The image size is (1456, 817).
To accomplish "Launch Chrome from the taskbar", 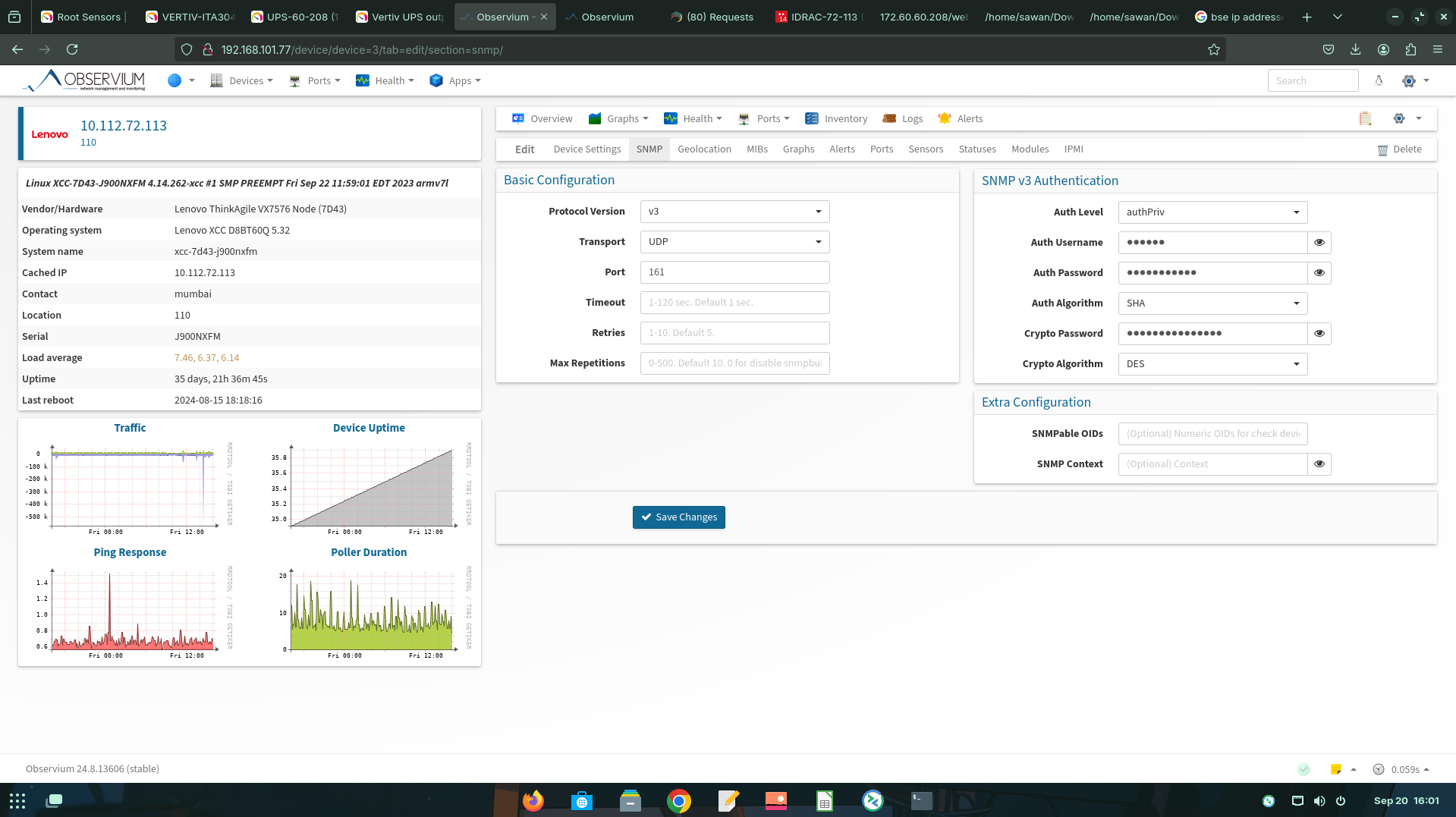I will tap(679, 800).
